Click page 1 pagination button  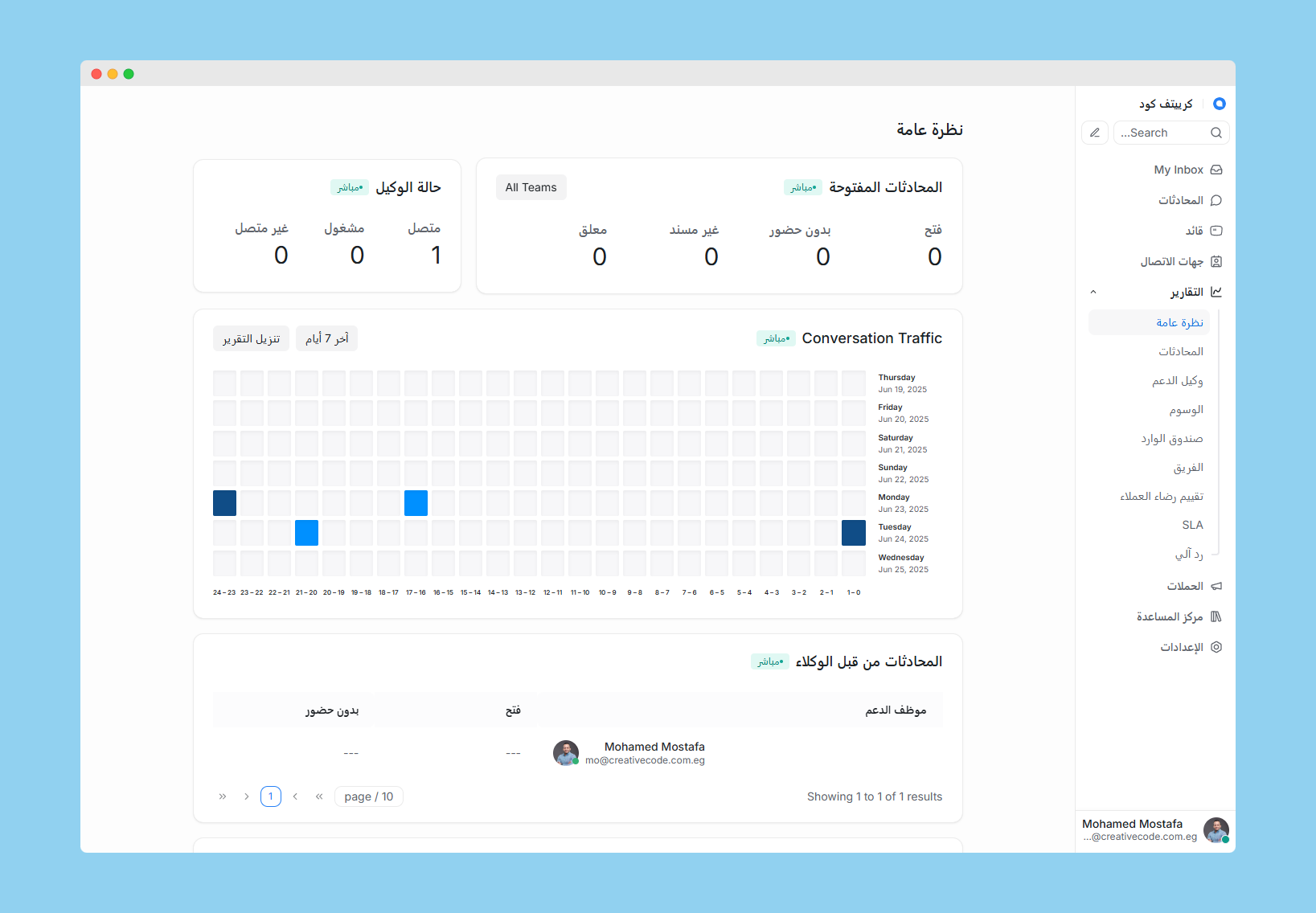pos(271,796)
